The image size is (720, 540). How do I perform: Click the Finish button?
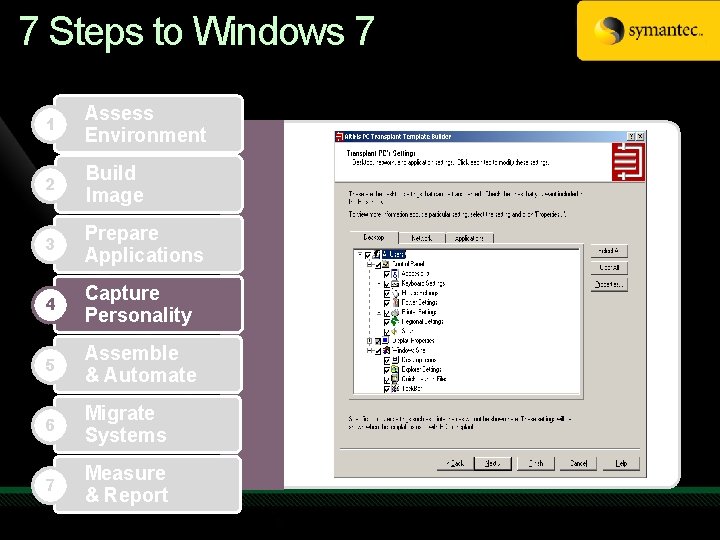point(536,463)
